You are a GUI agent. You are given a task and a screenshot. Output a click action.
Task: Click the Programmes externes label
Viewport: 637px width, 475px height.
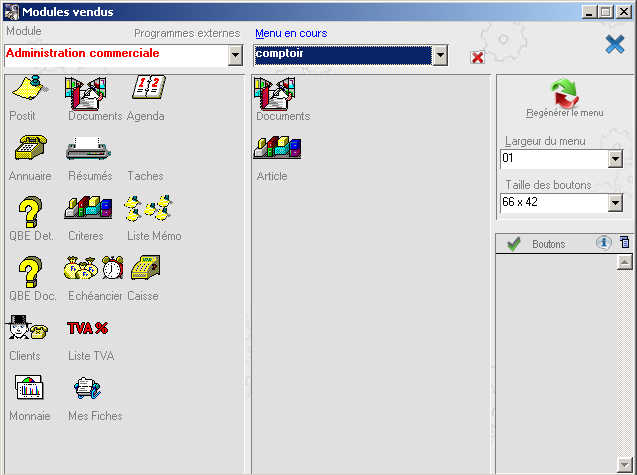pos(187,33)
